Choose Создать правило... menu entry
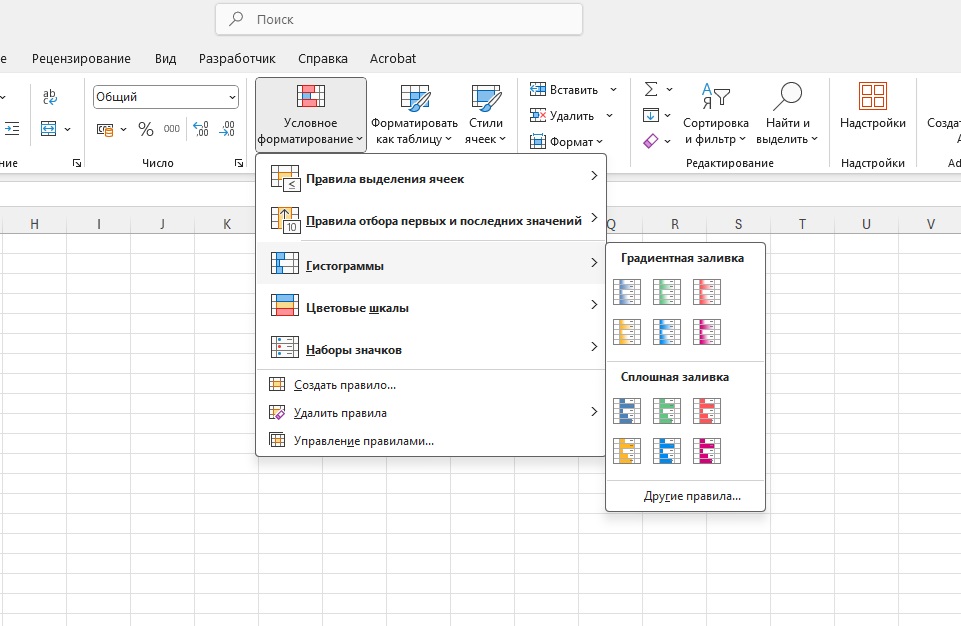Screen dimensions: 961x626 point(431,385)
